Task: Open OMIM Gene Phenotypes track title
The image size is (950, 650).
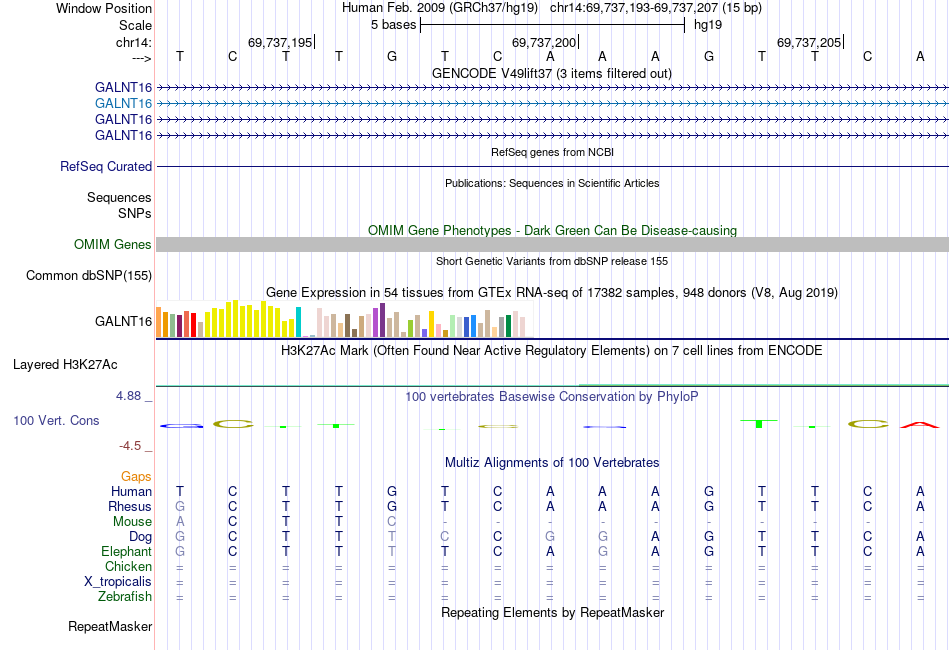Action: click(x=552, y=230)
